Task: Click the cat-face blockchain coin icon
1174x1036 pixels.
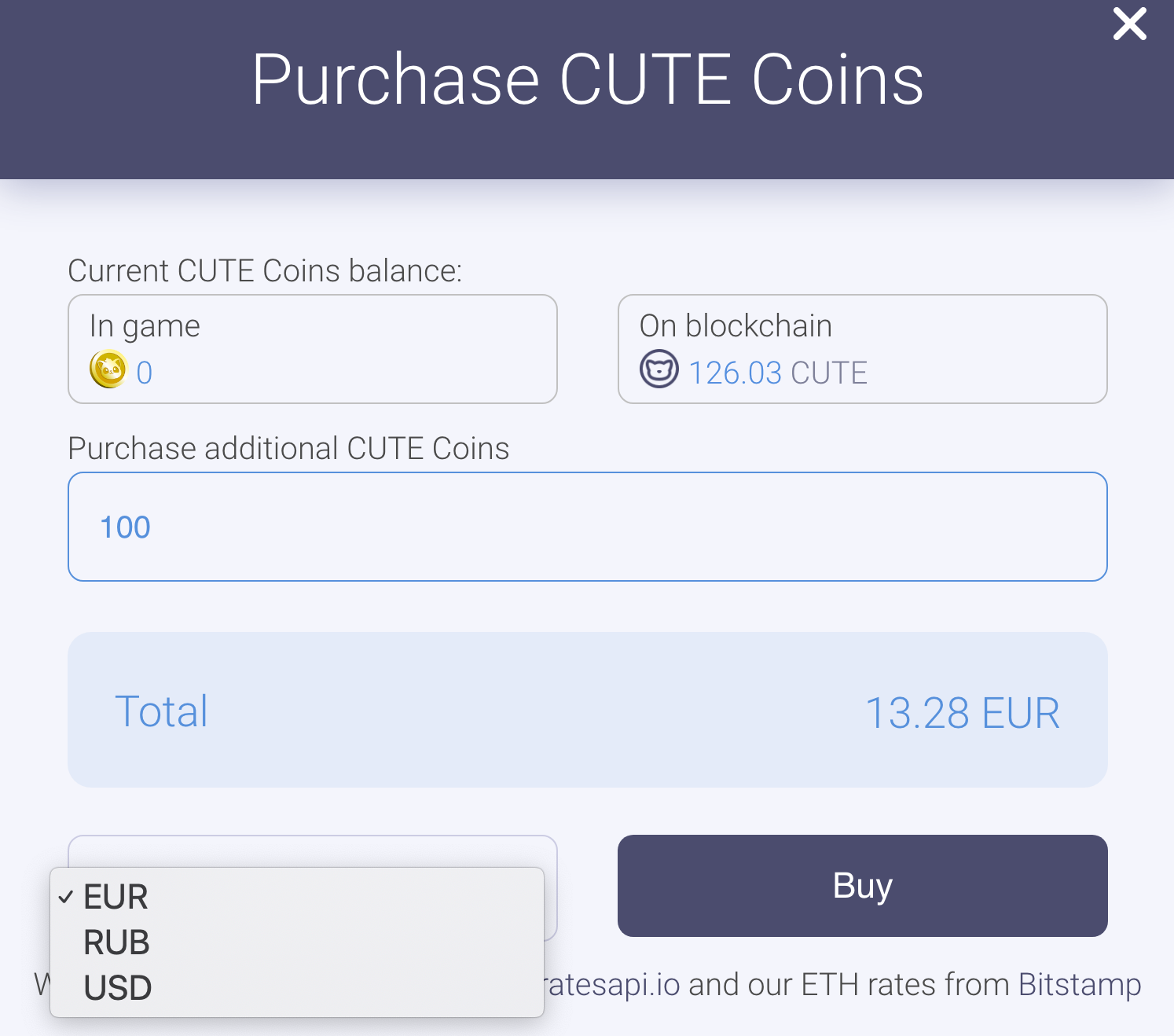Action: point(659,369)
